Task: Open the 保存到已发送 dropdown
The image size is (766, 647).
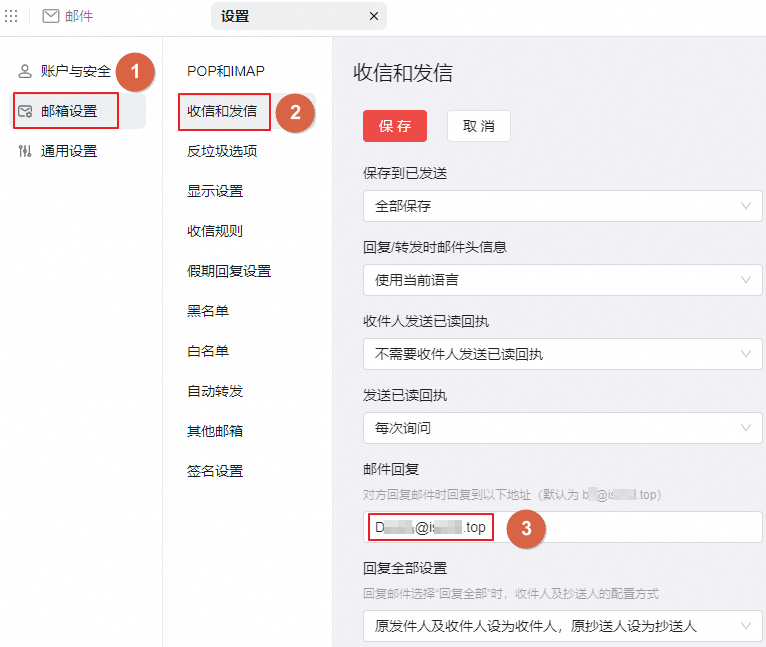Action: pyautogui.click(x=562, y=206)
